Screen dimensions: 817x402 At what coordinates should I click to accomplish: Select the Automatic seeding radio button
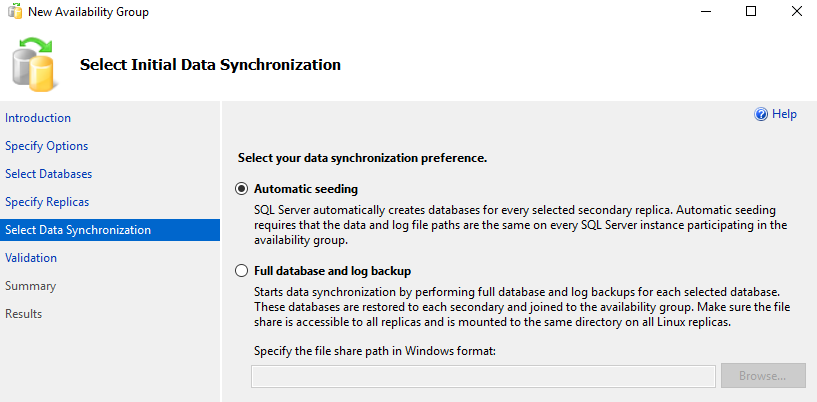[241, 189]
